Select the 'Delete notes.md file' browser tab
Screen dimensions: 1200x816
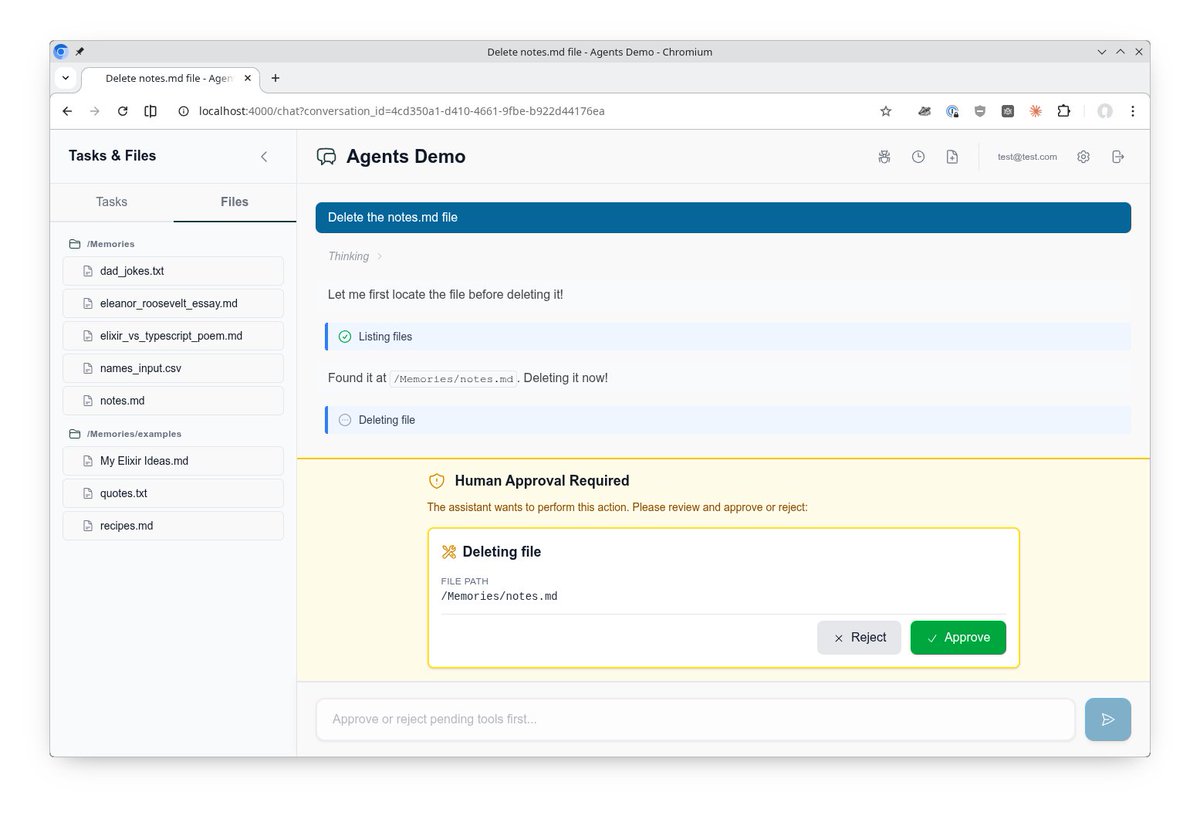point(170,78)
